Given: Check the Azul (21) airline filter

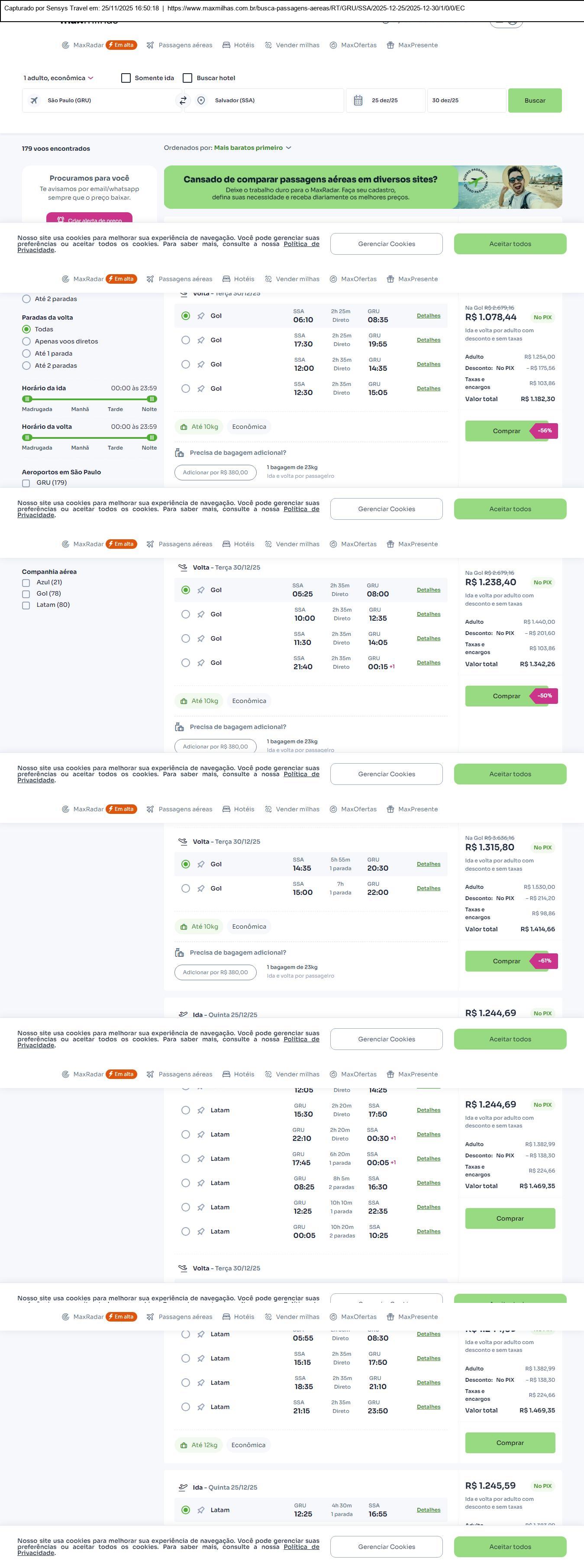Looking at the screenshot, I should 26,583.
